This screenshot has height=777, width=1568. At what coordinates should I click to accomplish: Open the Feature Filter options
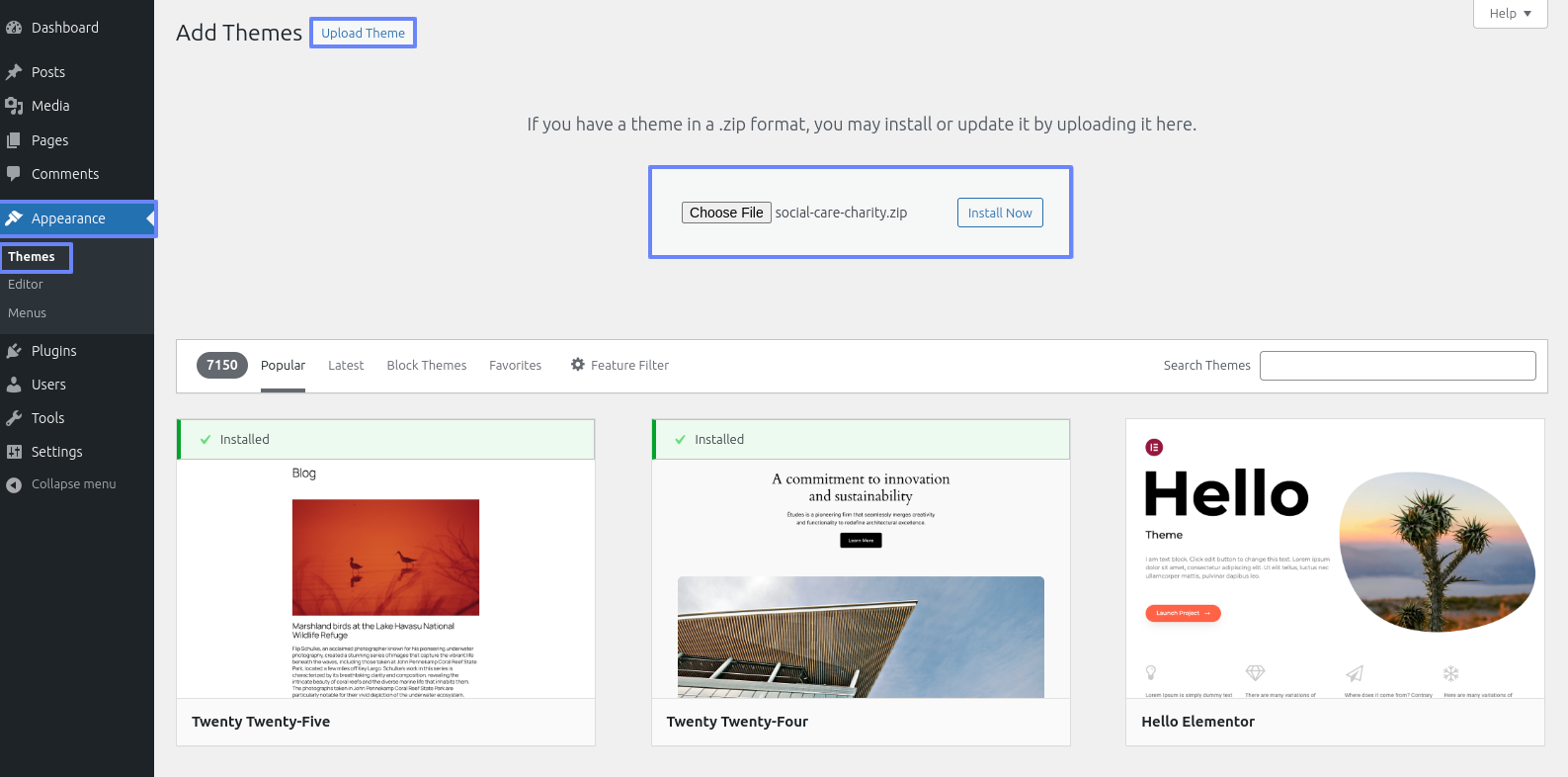[619, 366]
